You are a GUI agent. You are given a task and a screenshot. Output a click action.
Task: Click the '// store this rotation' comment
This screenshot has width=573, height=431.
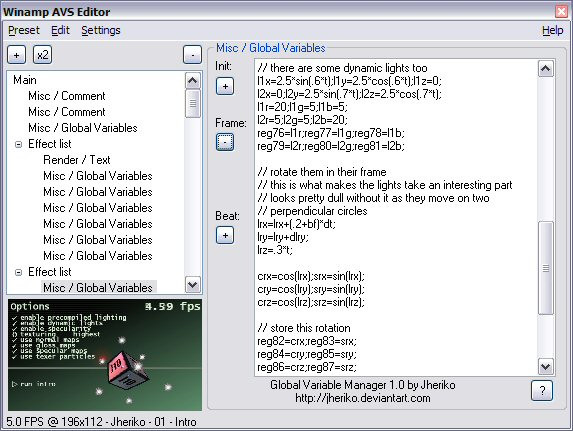304,328
